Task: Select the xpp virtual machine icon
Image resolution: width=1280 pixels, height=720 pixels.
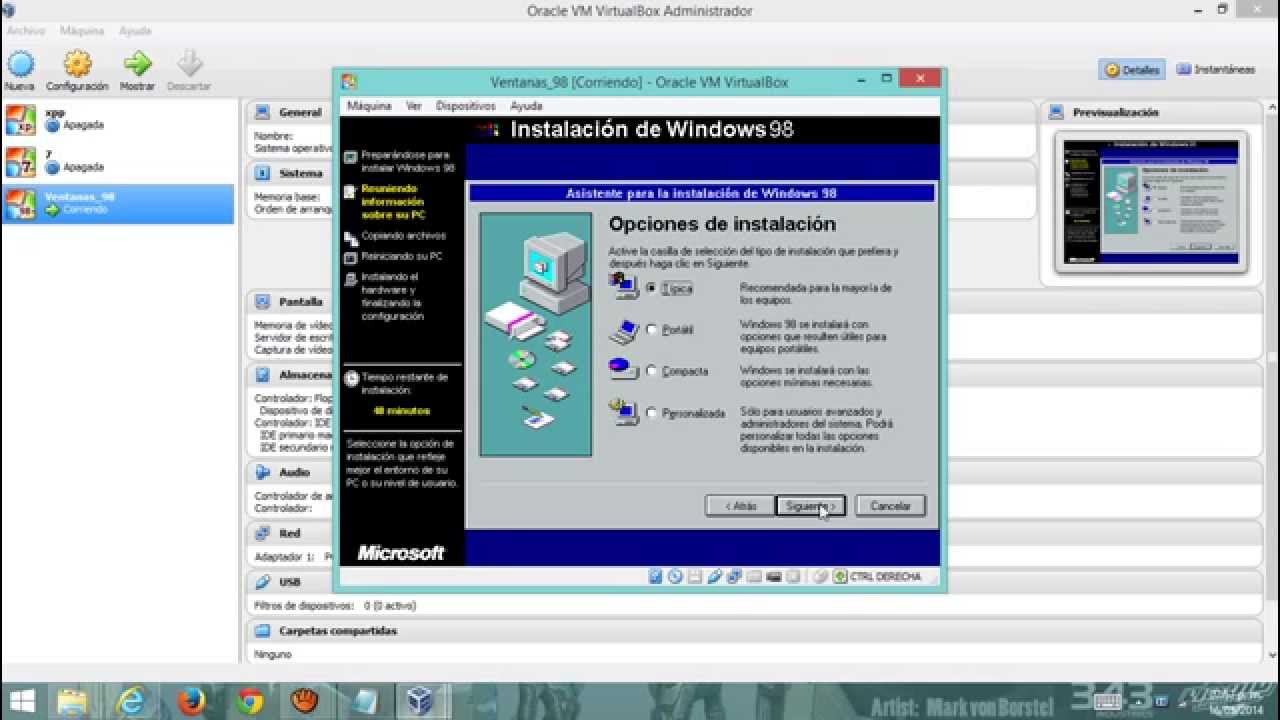Action: coord(20,120)
